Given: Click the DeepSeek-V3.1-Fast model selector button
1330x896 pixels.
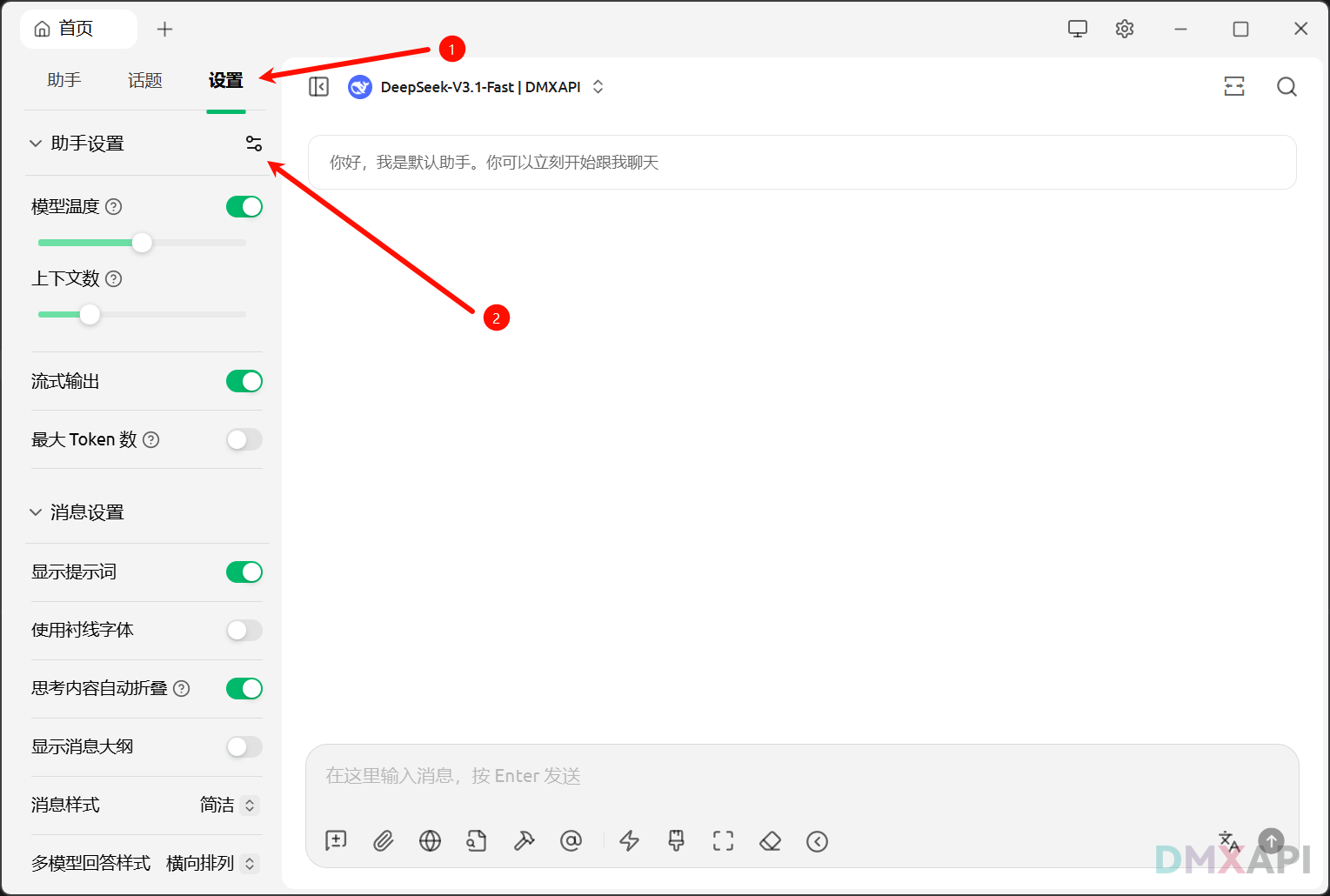Looking at the screenshot, I should [476, 87].
